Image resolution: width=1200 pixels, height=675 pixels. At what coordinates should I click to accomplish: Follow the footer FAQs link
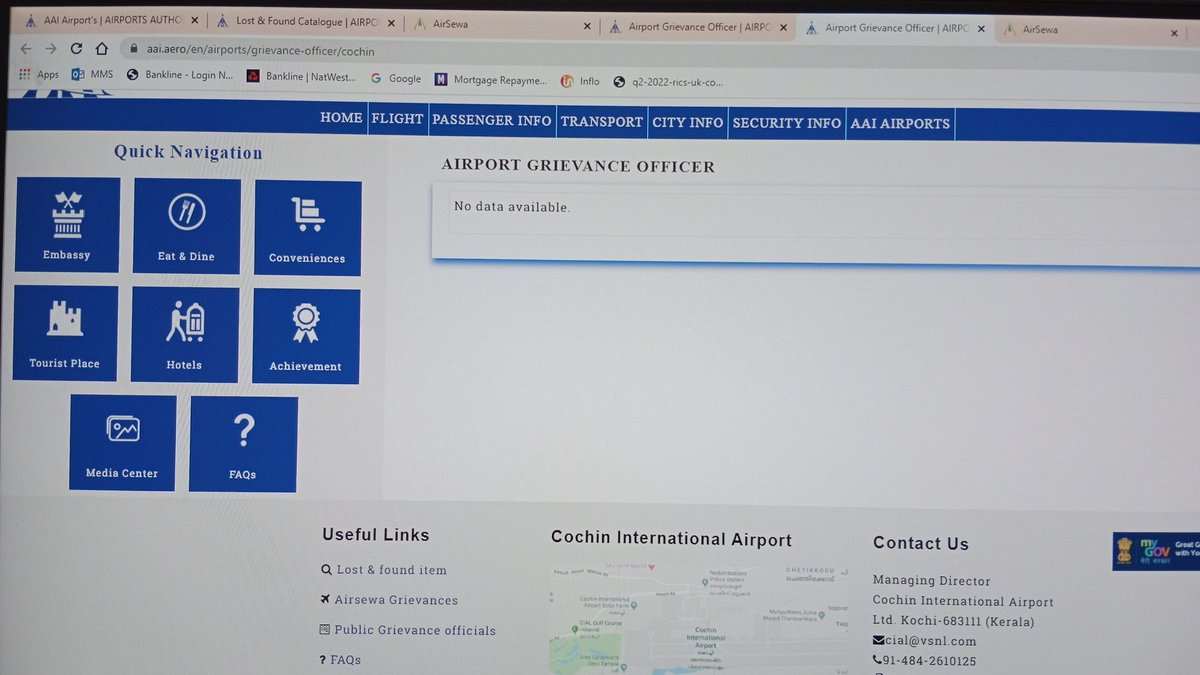[x=340, y=660]
